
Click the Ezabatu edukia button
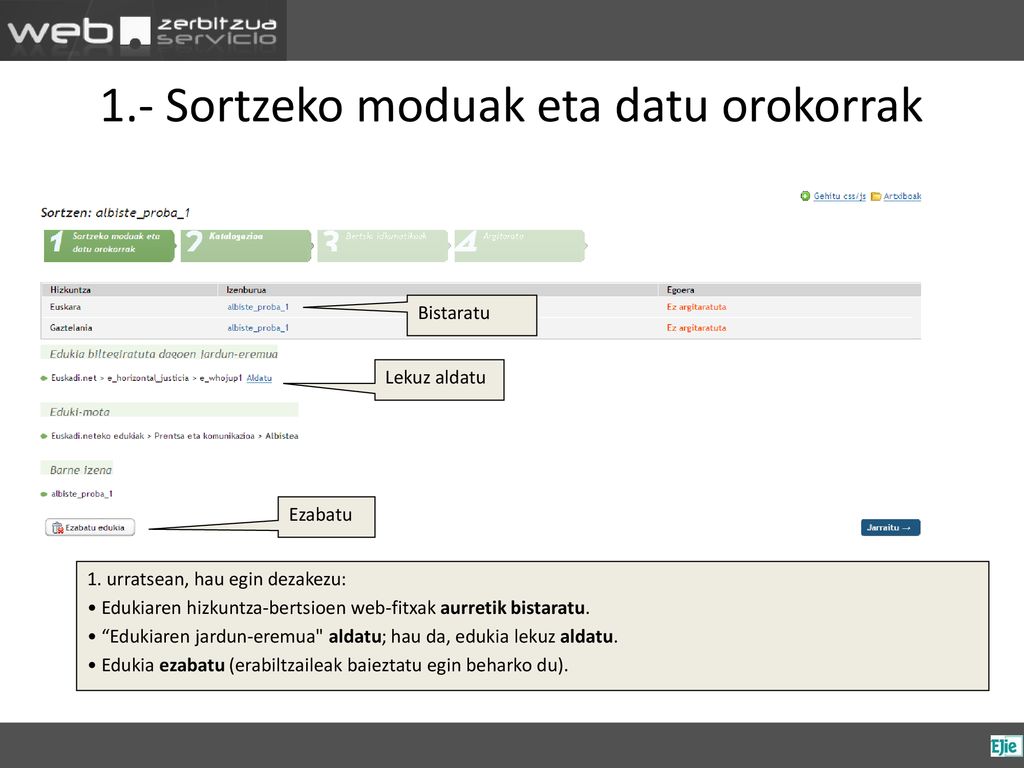[x=90, y=528]
